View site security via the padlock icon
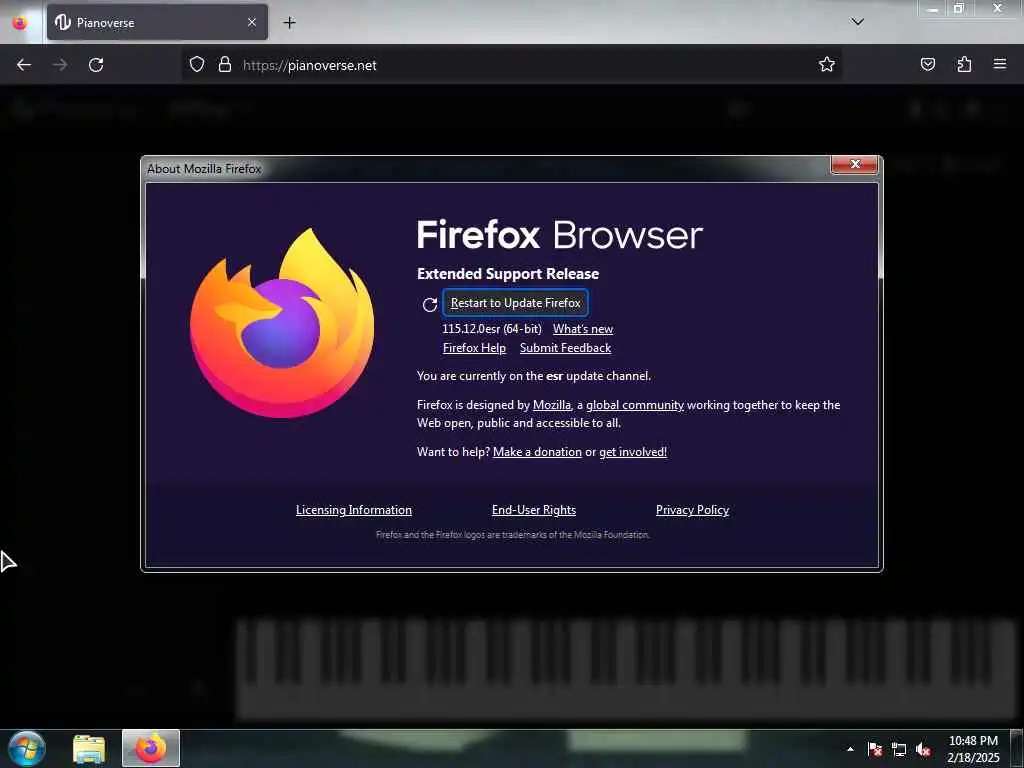 coord(225,65)
